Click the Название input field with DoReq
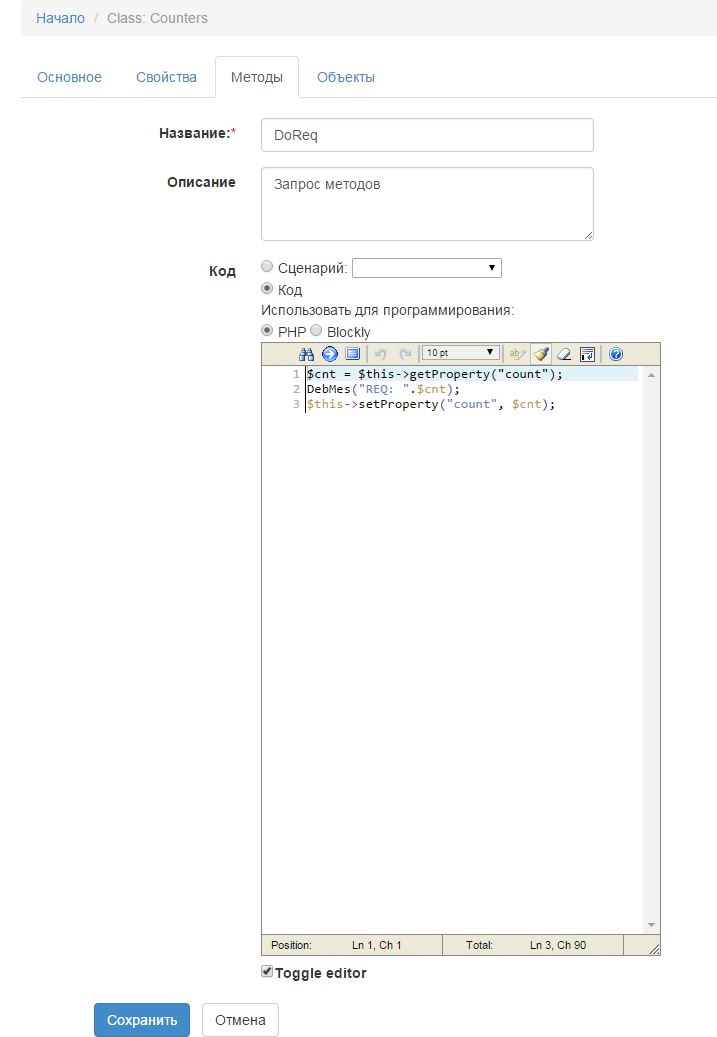Screen dimensions: 717x1037 point(427,135)
